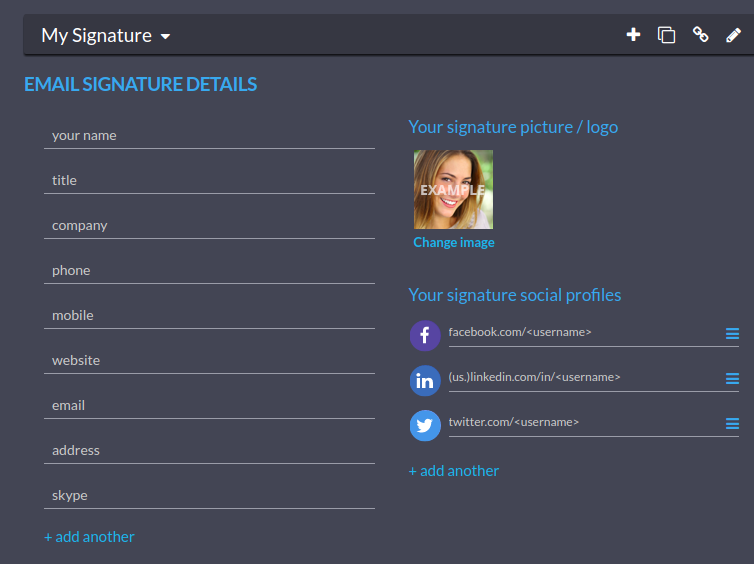This screenshot has height=564, width=754.
Task: Focus the your name input field
Action: pyautogui.click(x=209, y=136)
